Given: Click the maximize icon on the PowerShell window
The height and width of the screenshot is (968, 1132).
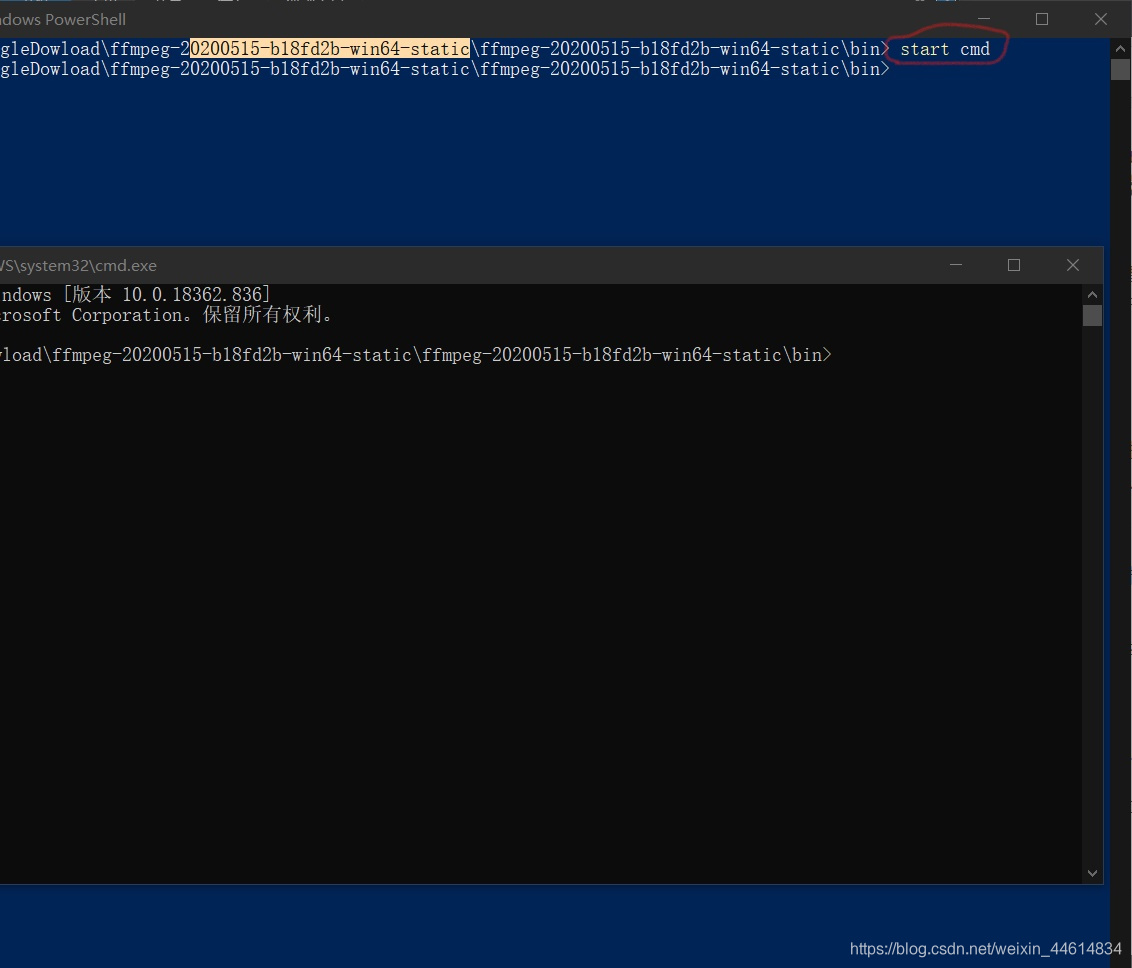Looking at the screenshot, I should click(x=1041, y=19).
